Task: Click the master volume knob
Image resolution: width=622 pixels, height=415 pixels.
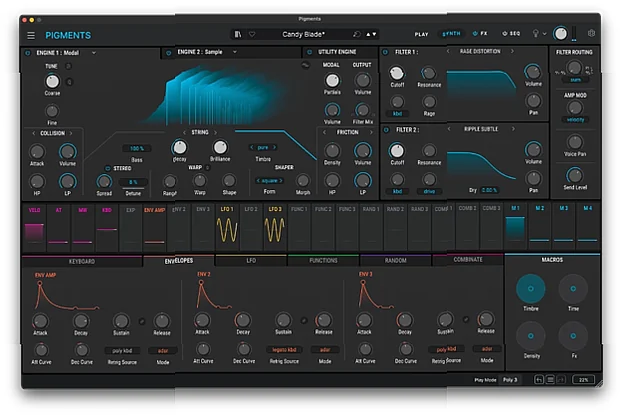Action: tap(561, 34)
